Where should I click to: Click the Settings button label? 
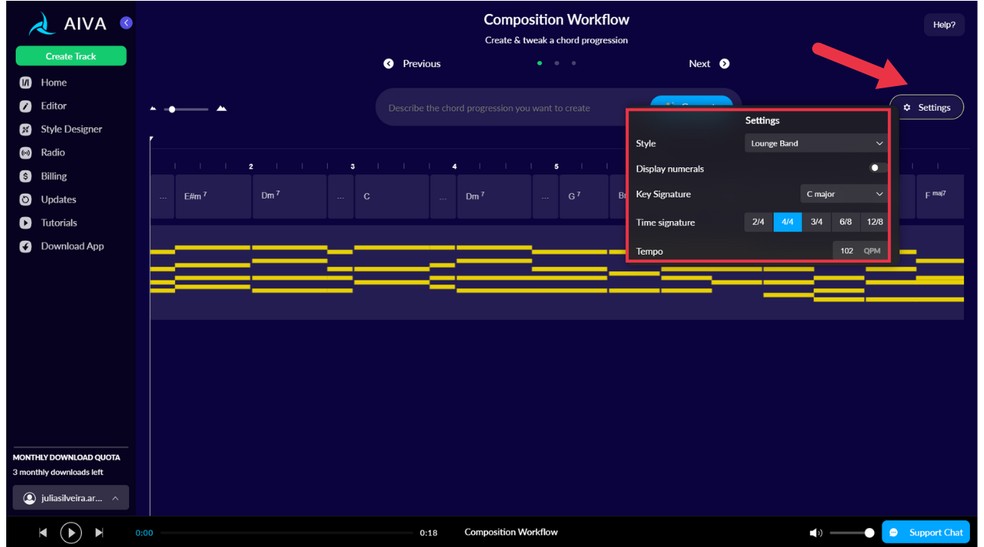pos(934,107)
